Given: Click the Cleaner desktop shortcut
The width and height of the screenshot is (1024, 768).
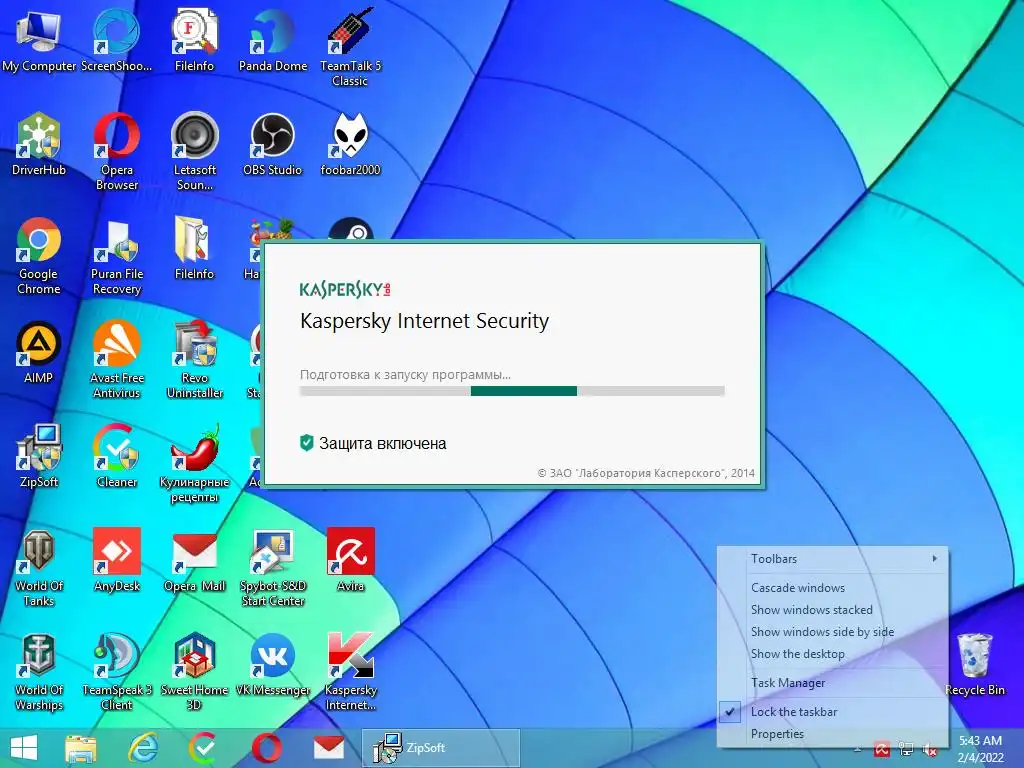Looking at the screenshot, I should pos(116,456).
